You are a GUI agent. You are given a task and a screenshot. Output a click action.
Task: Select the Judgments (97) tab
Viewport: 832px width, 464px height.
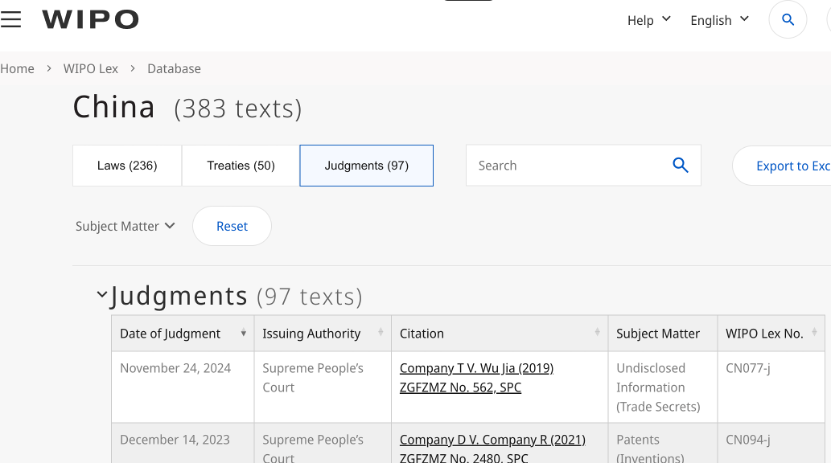(366, 166)
